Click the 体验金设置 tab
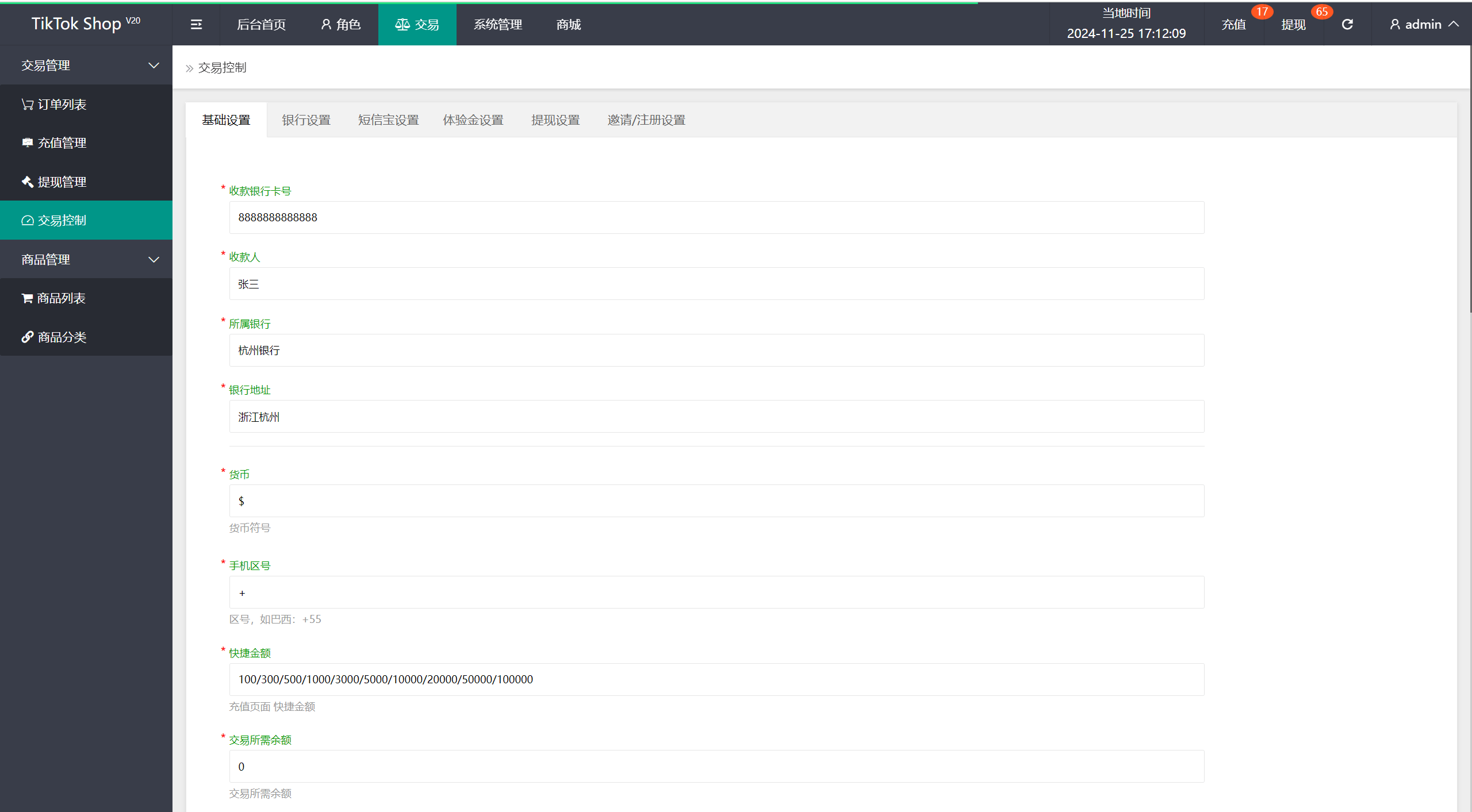Image resolution: width=1472 pixels, height=812 pixels. click(x=473, y=119)
